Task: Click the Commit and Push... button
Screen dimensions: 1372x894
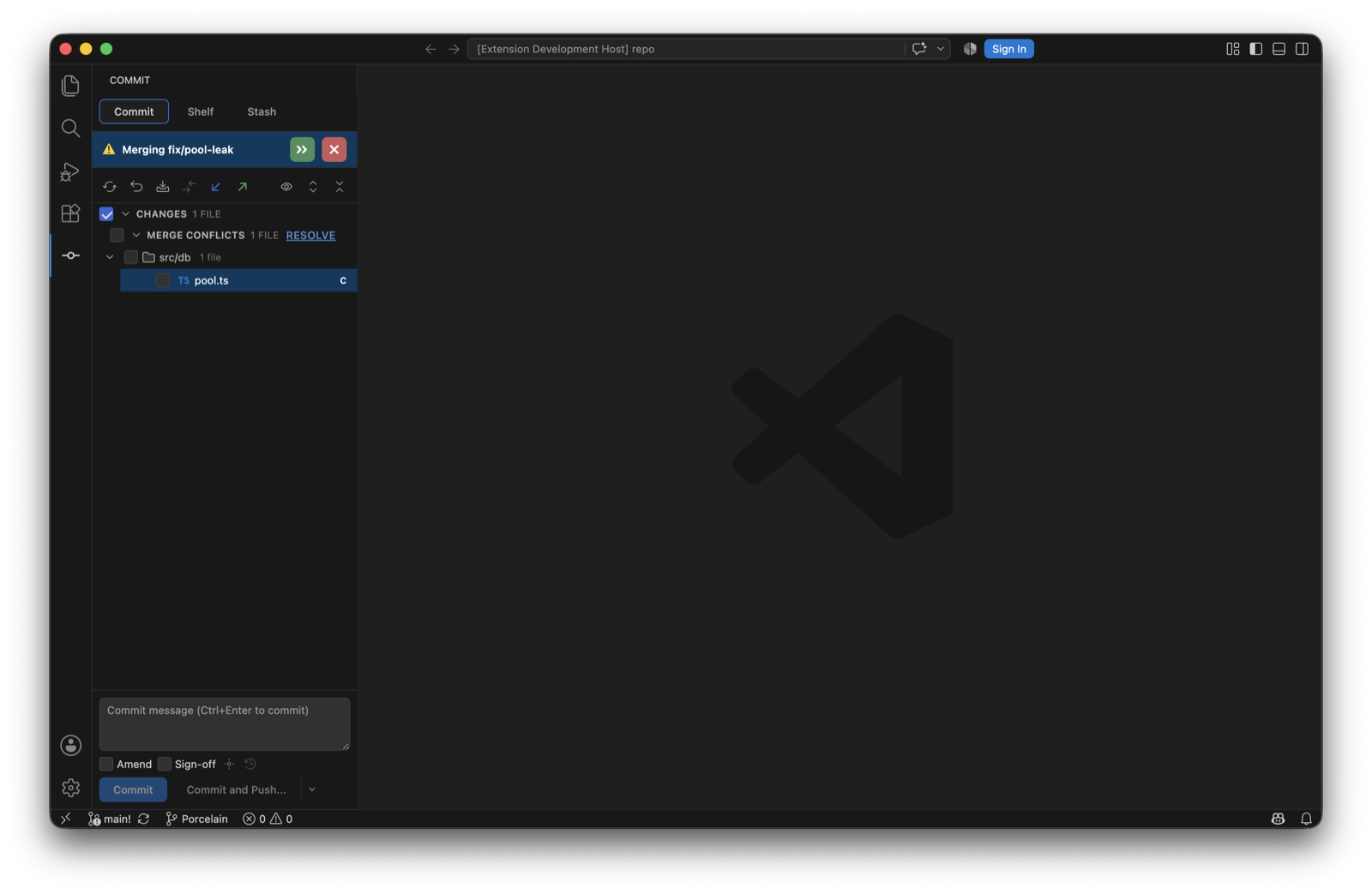Action: click(237, 789)
